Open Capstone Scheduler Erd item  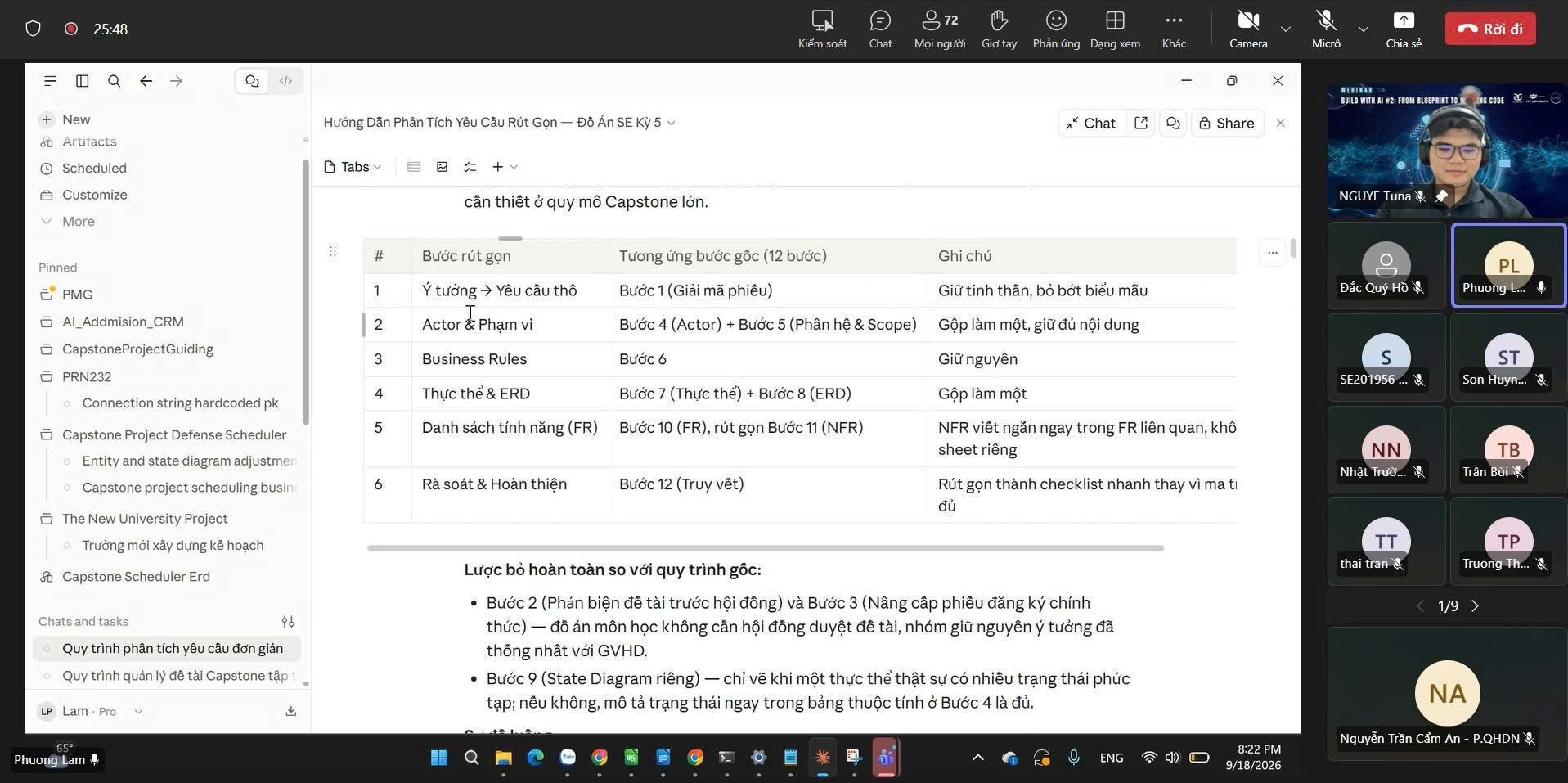coord(136,577)
